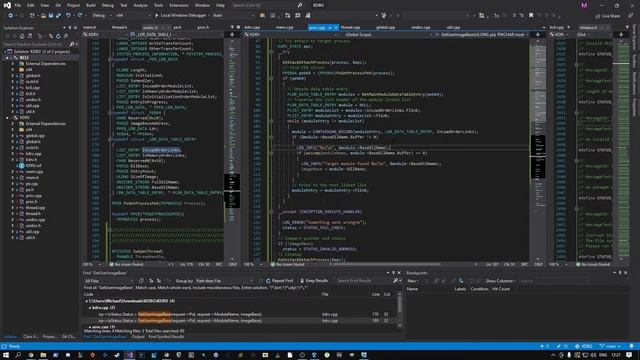Screen dimensions: 640x360
Task: Split the center proc.cpp editor window
Action: pyautogui.click(x=538, y=35)
